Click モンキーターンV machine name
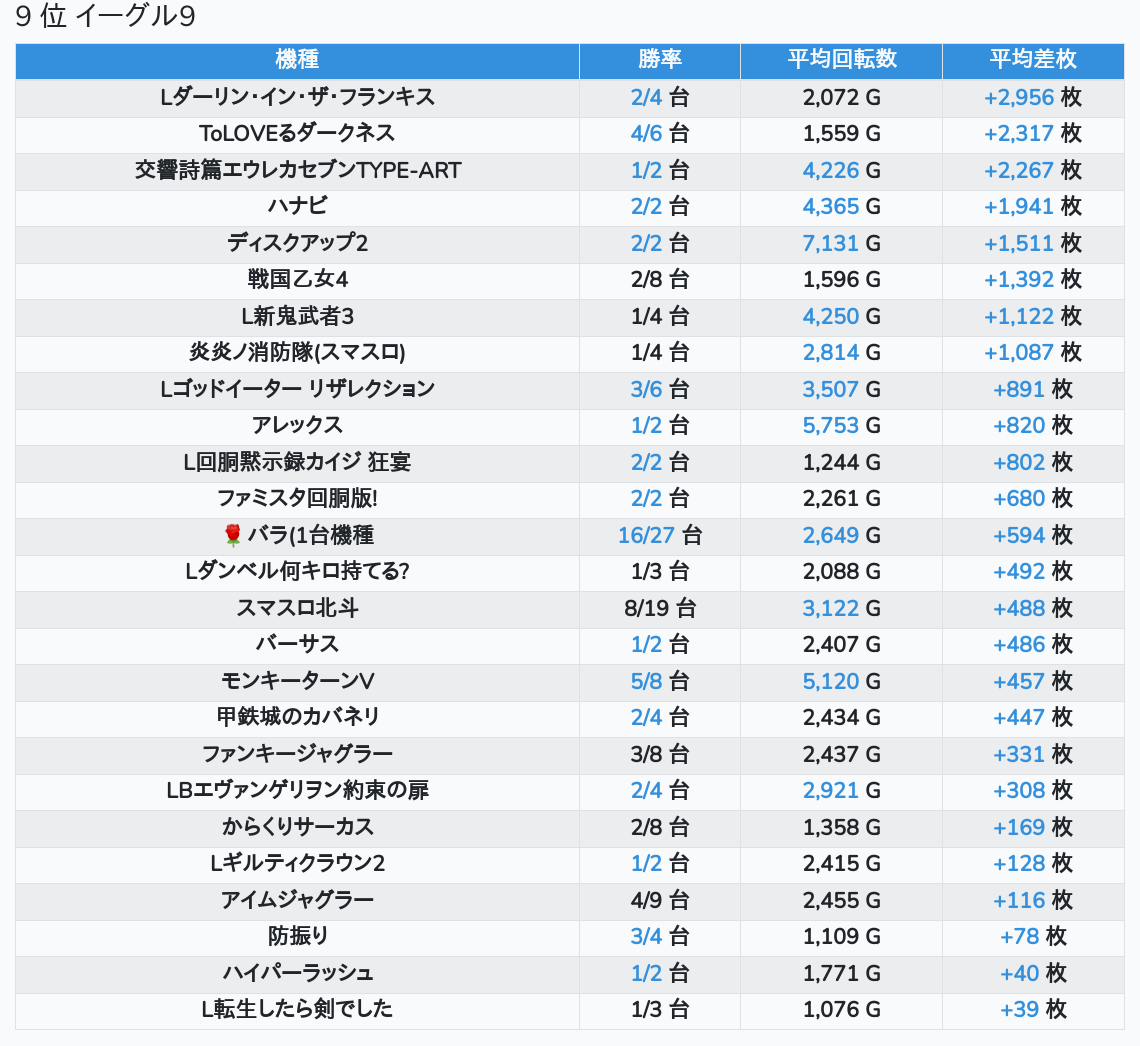 pyautogui.click(x=297, y=681)
